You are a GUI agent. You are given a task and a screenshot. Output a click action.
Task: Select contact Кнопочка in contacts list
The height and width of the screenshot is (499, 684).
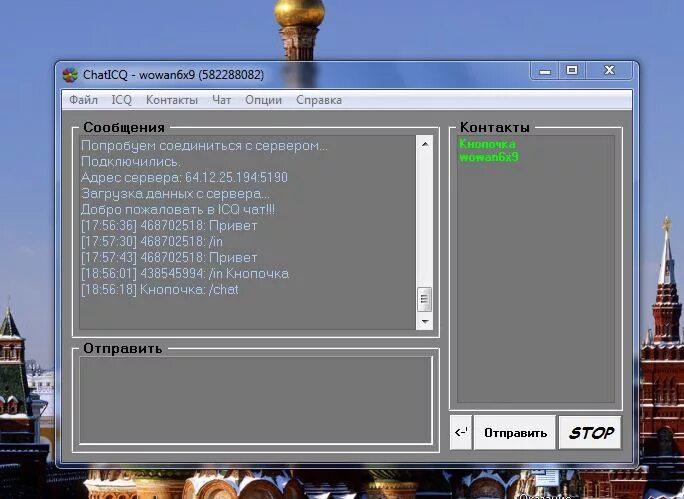coord(487,144)
